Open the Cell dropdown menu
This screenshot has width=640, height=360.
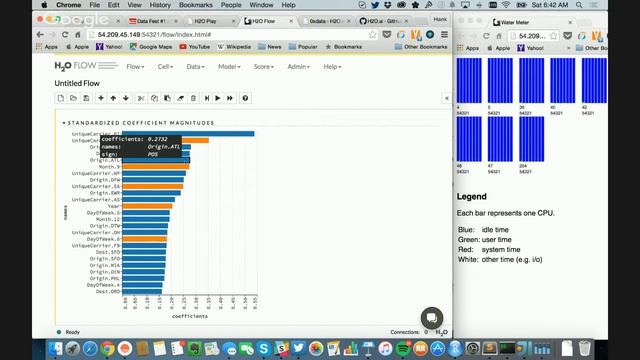pyautogui.click(x=165, y=67)
